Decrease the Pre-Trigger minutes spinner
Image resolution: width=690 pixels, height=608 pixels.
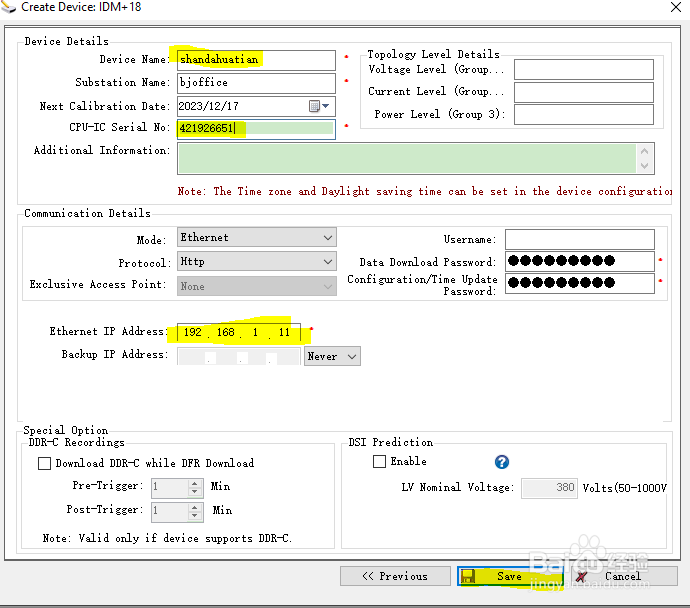tap(195, 492)
